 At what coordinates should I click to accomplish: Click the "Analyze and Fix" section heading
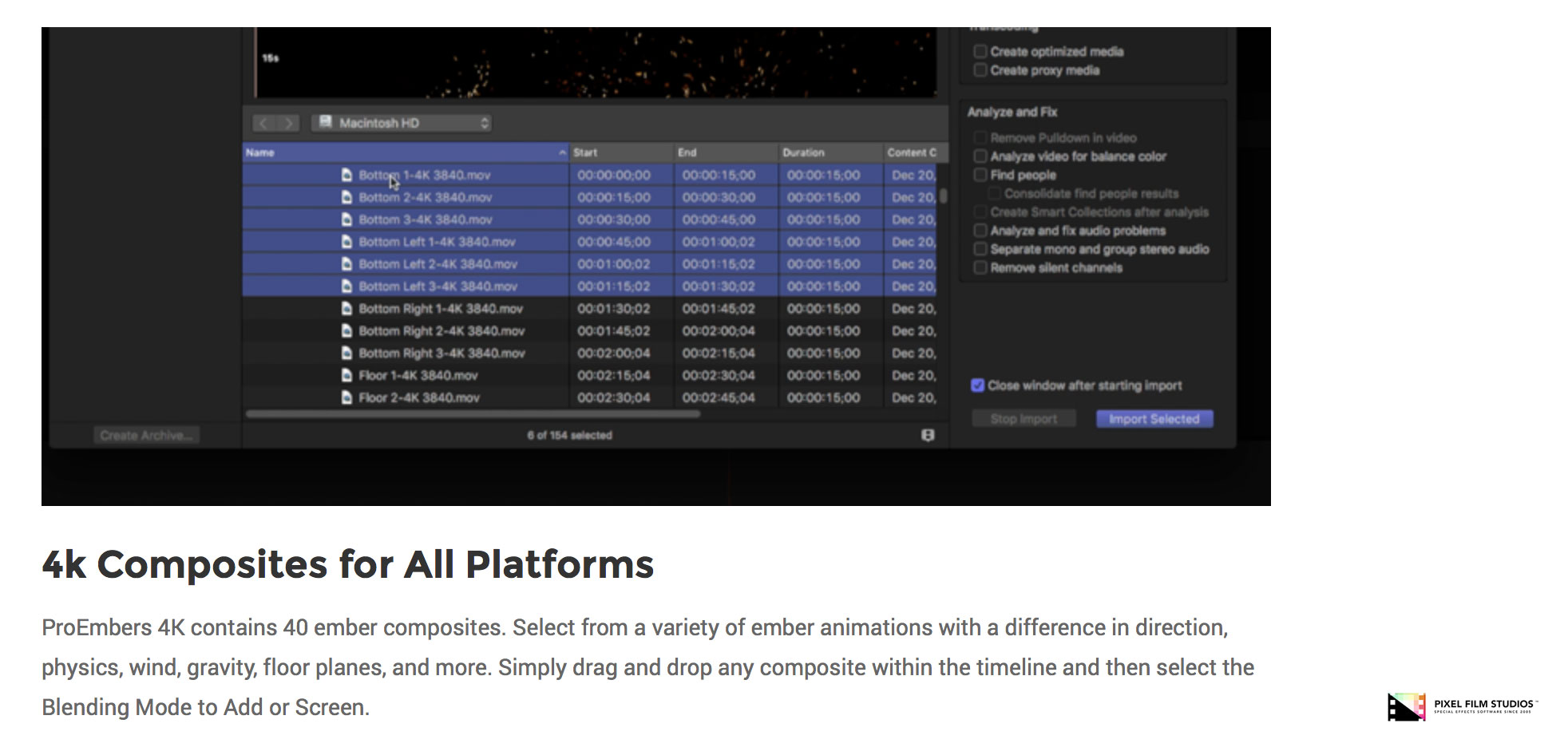coord(1012,113)
